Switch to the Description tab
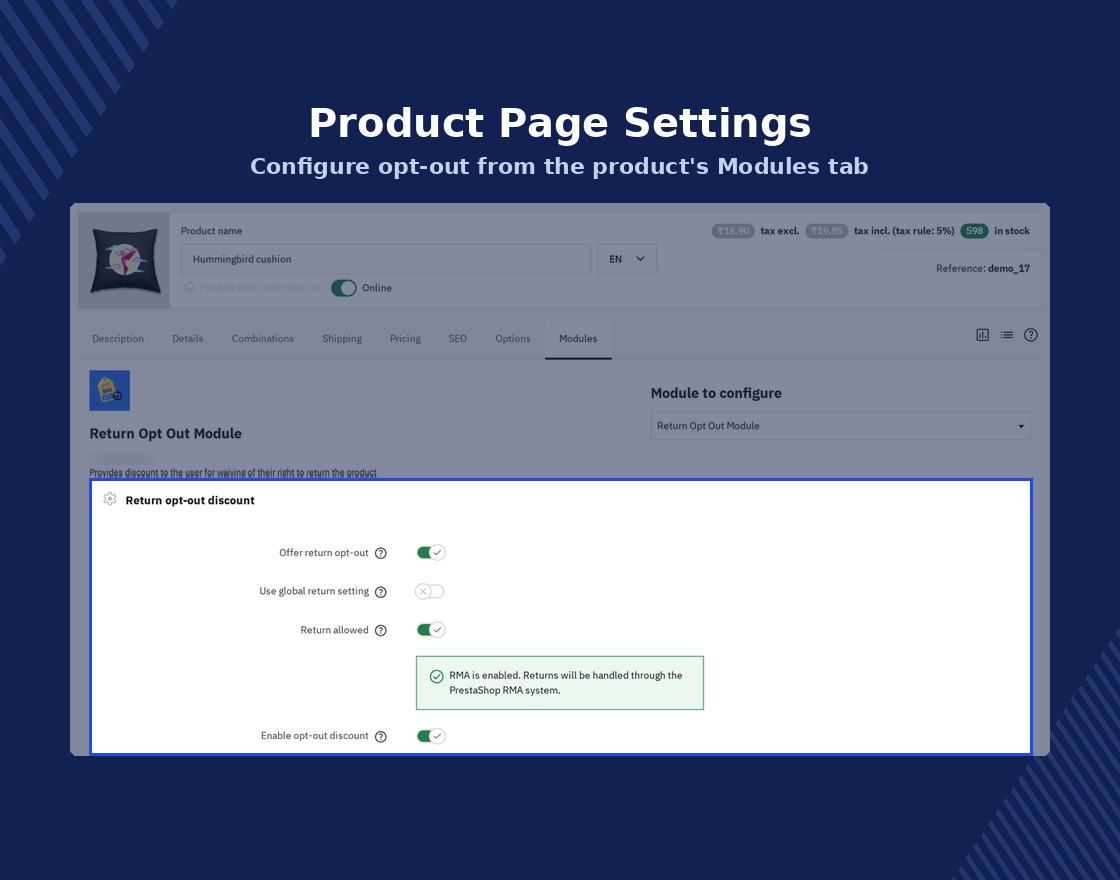 118,339
